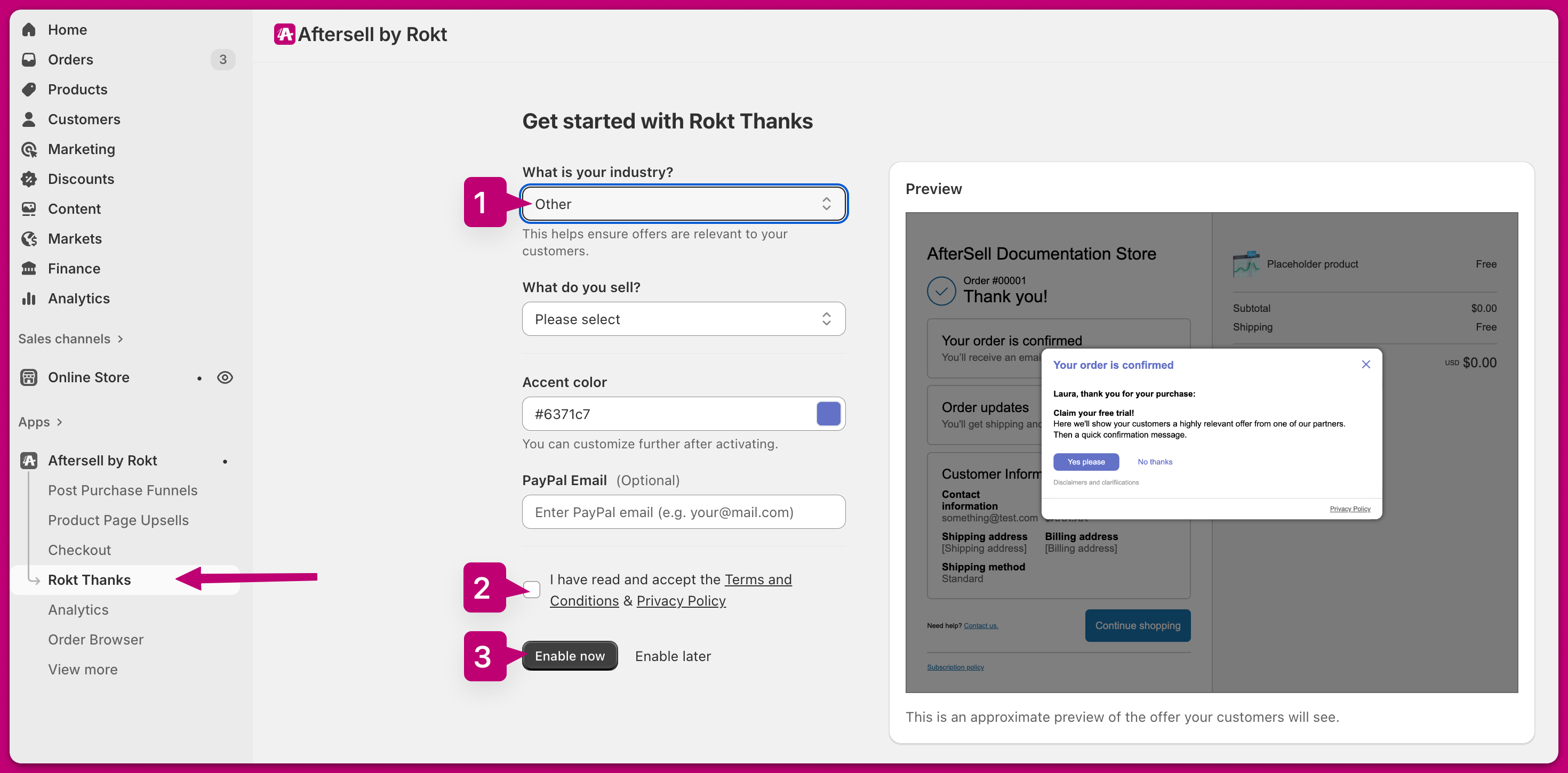Click the PayPal email input field
Viewport: 1568px width, 773px height.
pos(683,512)
